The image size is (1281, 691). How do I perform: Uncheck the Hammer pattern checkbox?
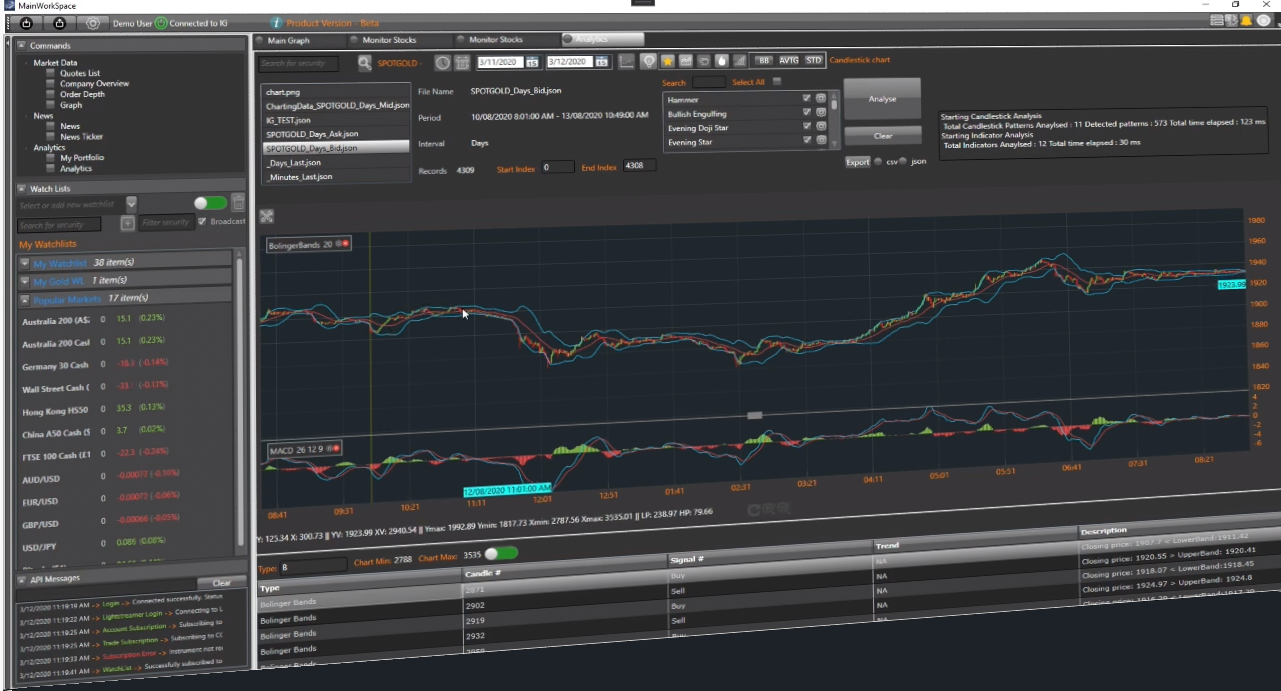point(806,99)
